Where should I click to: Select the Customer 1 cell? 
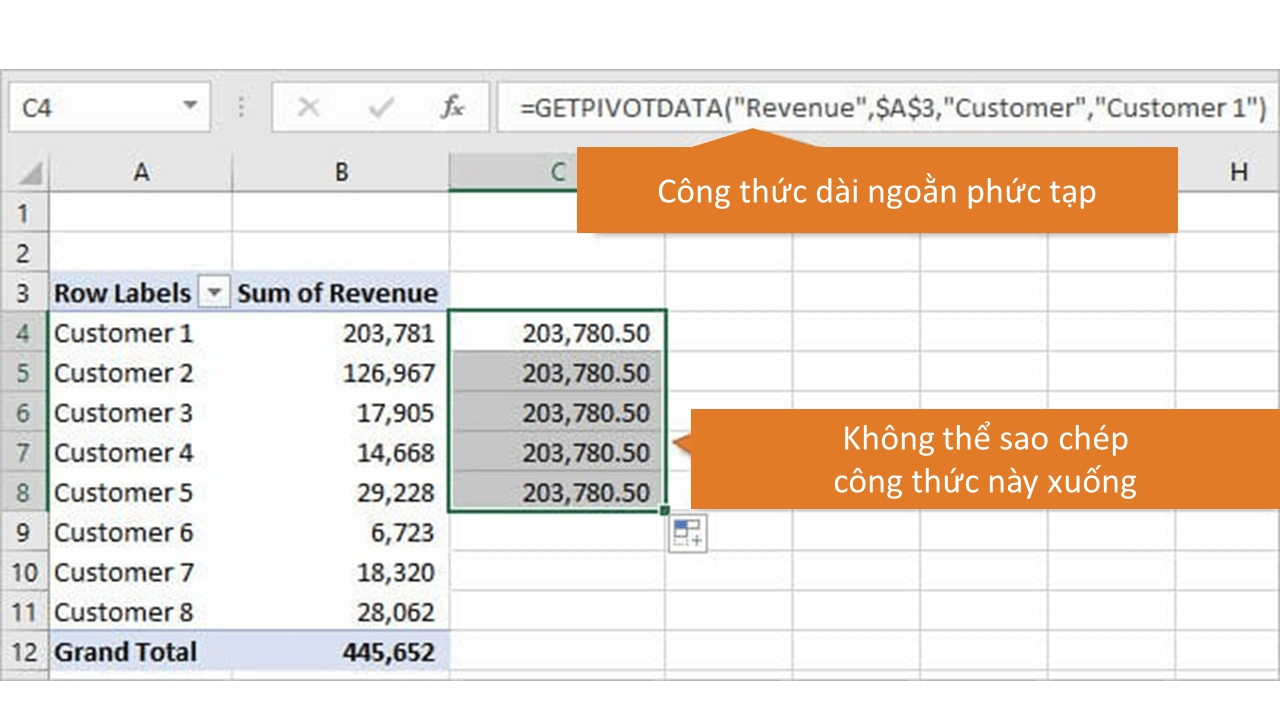point(141,333)
